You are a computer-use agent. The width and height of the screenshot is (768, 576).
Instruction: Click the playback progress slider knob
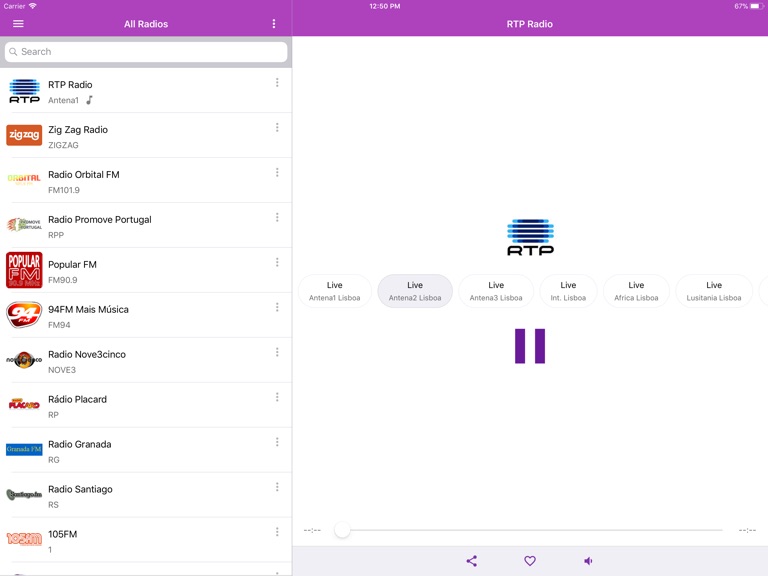click(x=342, y=530)
